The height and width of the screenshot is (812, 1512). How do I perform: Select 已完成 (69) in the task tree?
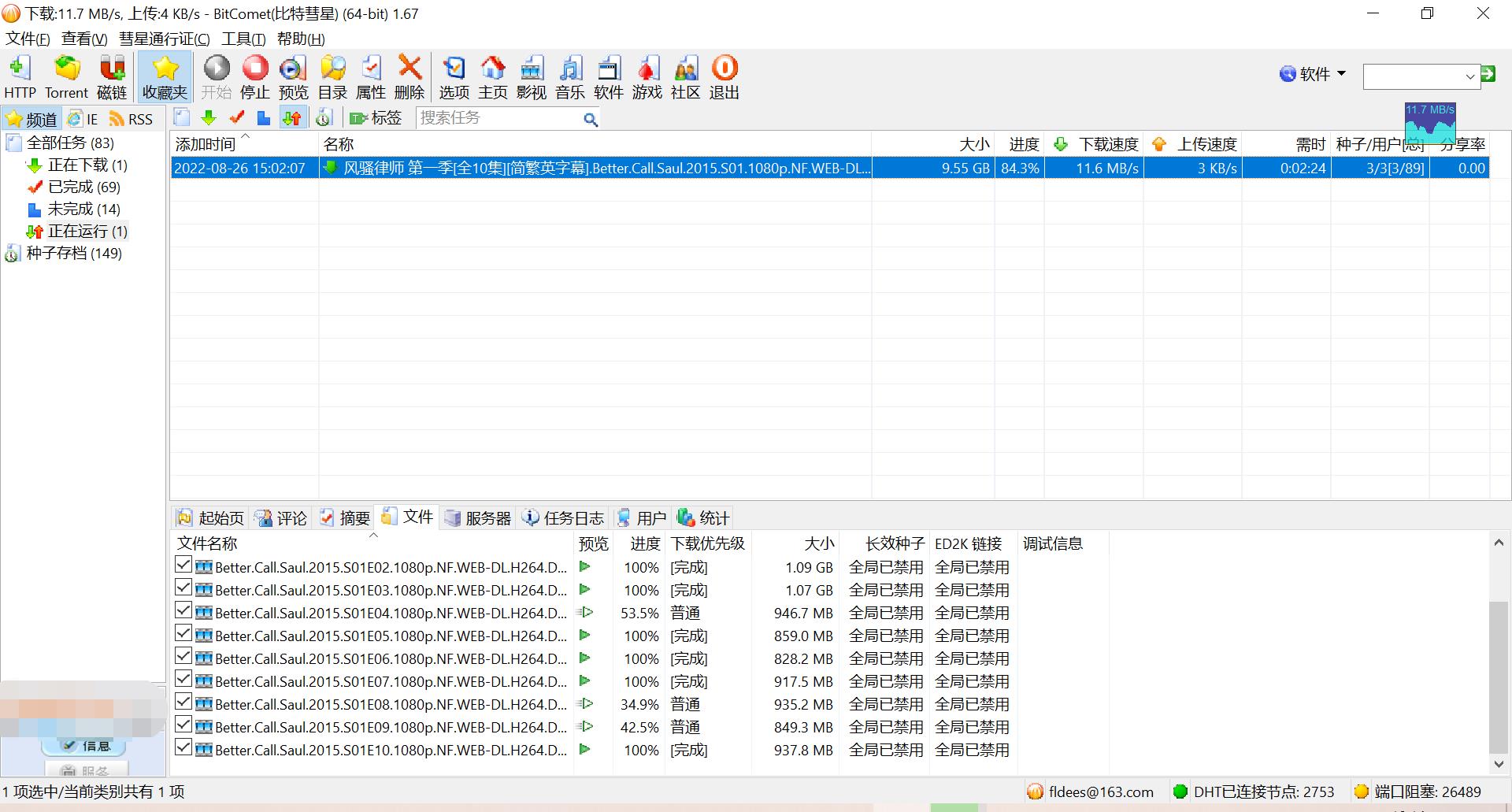[83, 187]
